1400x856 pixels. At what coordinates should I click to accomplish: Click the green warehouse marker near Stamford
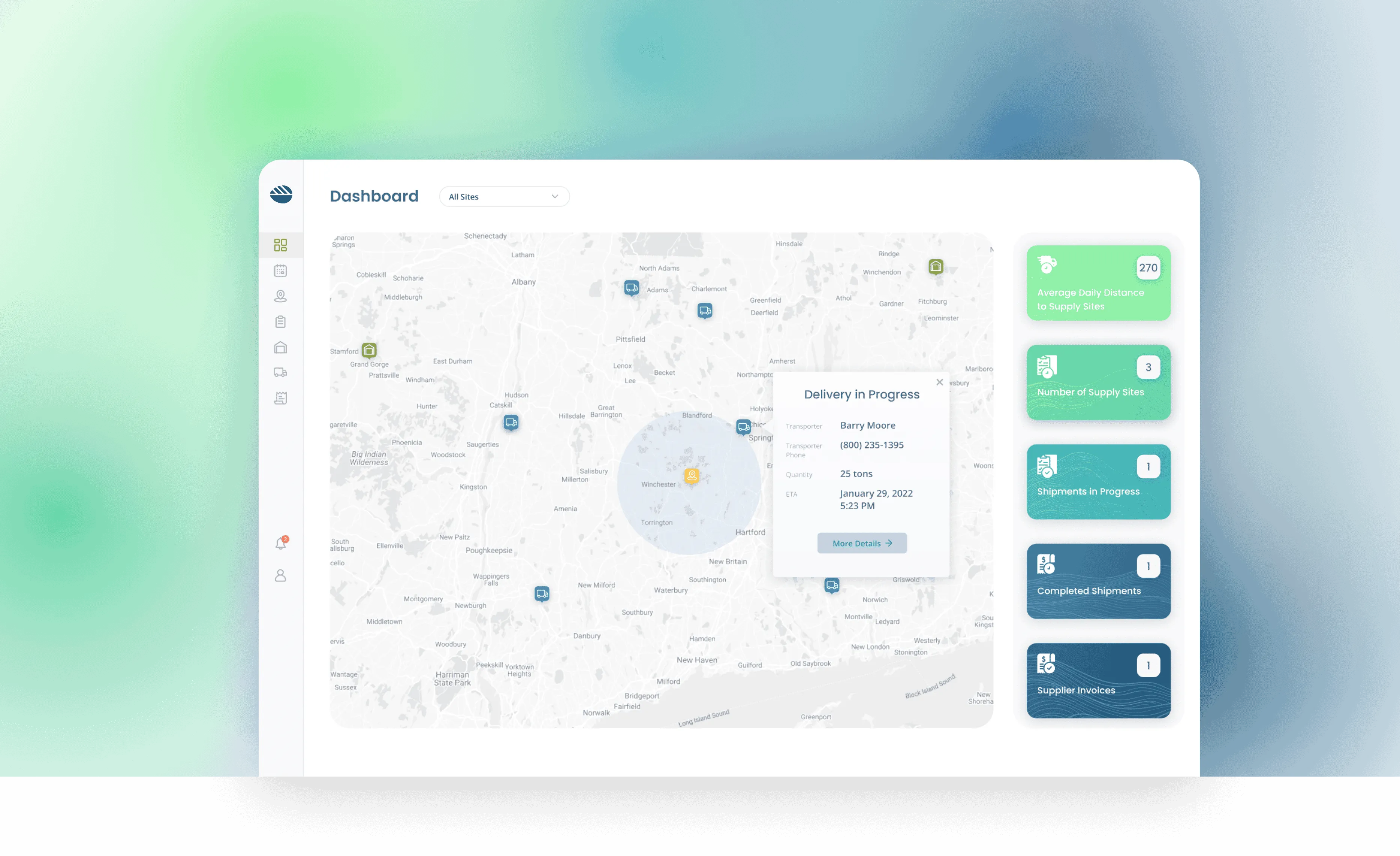(369, 350)
